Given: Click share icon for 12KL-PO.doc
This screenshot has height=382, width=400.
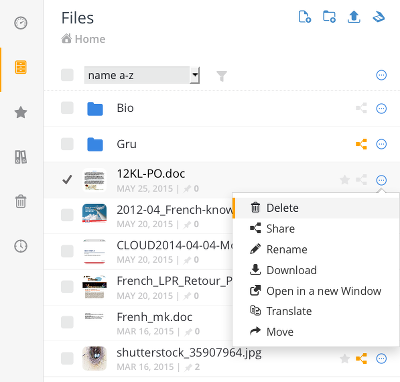Looking at the screenshot, I should point(362,180).
